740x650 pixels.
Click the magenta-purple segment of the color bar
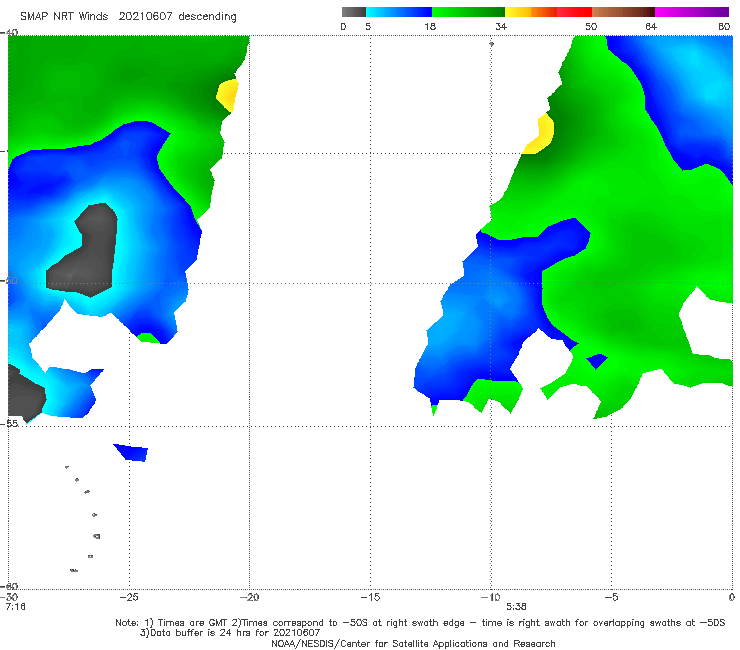coord(692,12)
